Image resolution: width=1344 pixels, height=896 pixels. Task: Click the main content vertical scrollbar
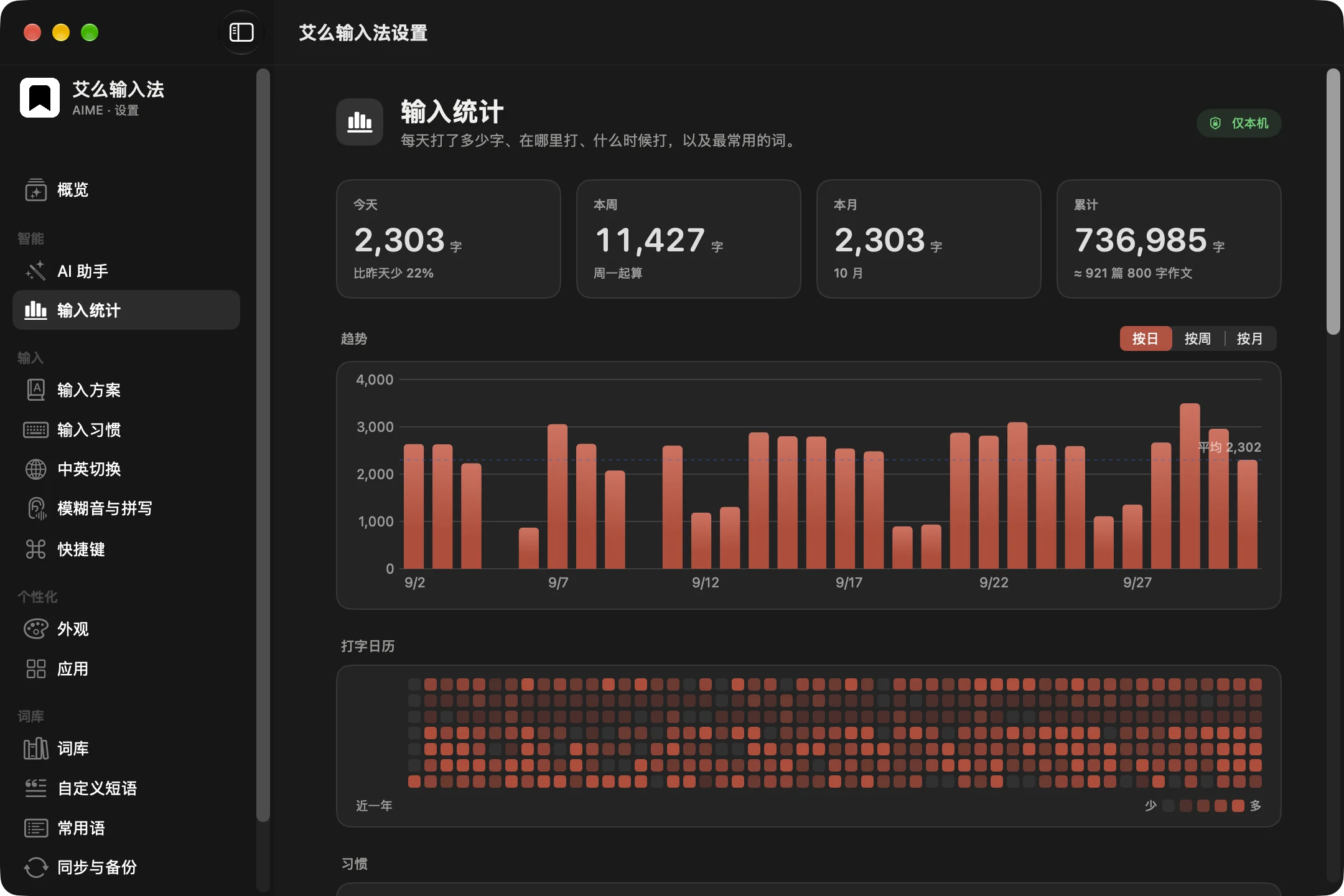click(1333, 202)
